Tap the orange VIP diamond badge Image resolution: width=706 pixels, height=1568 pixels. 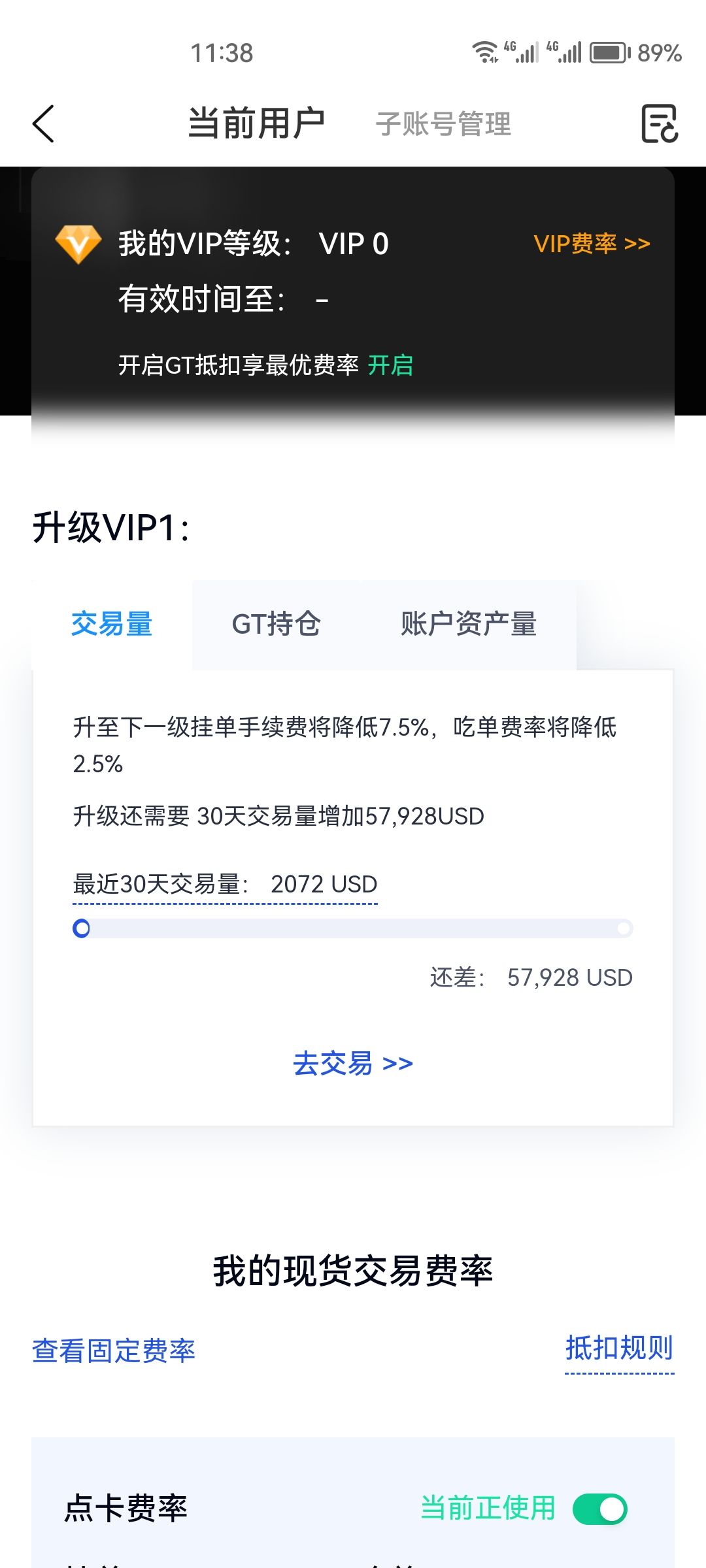coord(78,244)
